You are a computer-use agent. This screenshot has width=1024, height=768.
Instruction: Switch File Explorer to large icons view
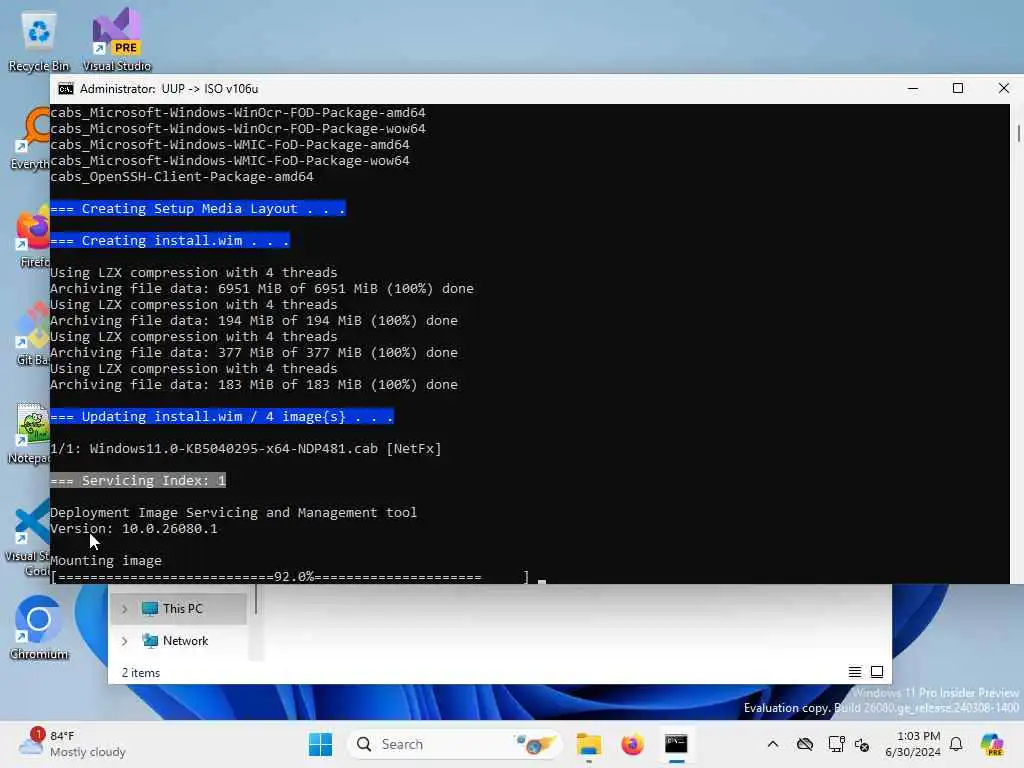coord(877,672)
